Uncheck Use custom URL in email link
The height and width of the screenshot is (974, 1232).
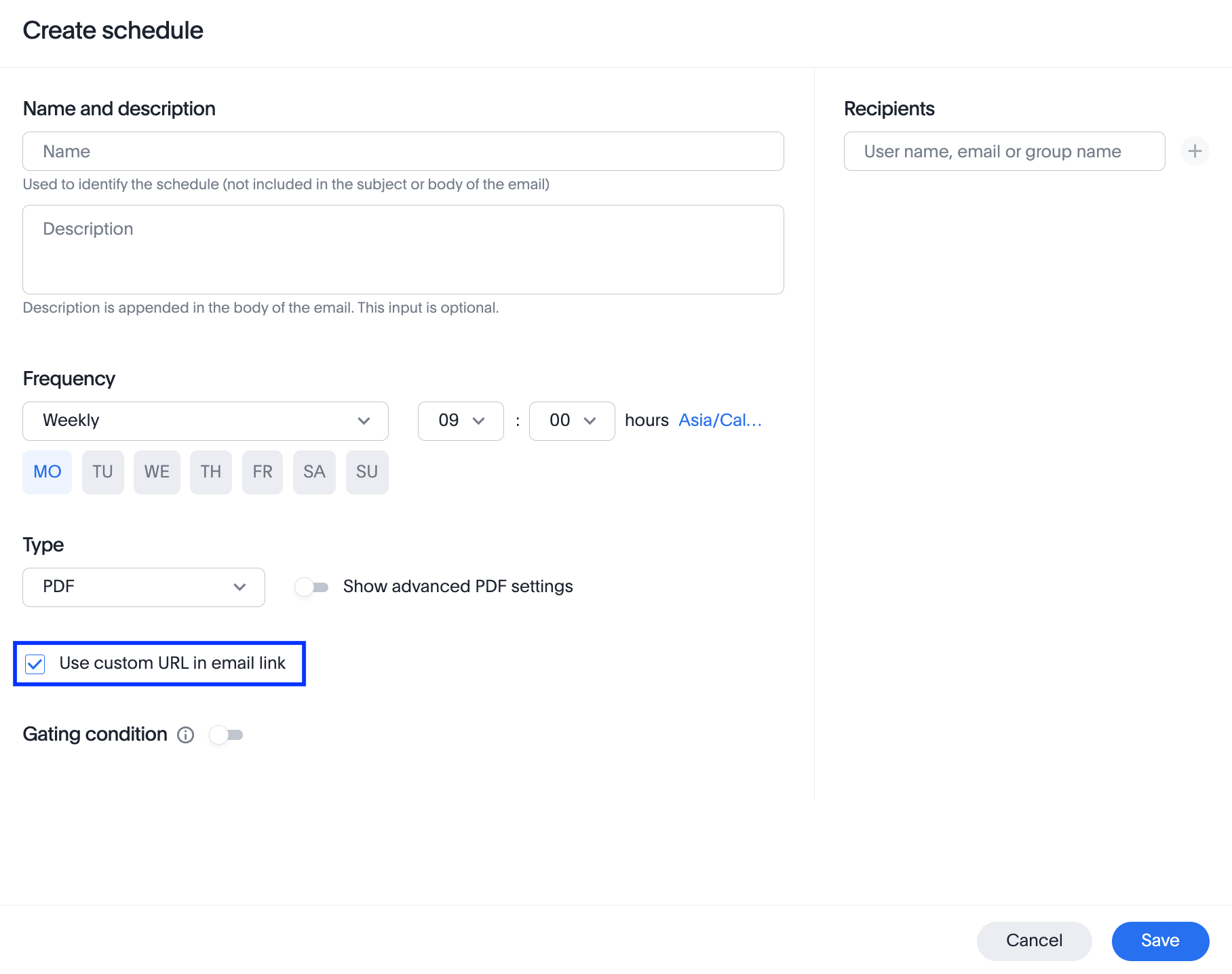coord(35,663)
